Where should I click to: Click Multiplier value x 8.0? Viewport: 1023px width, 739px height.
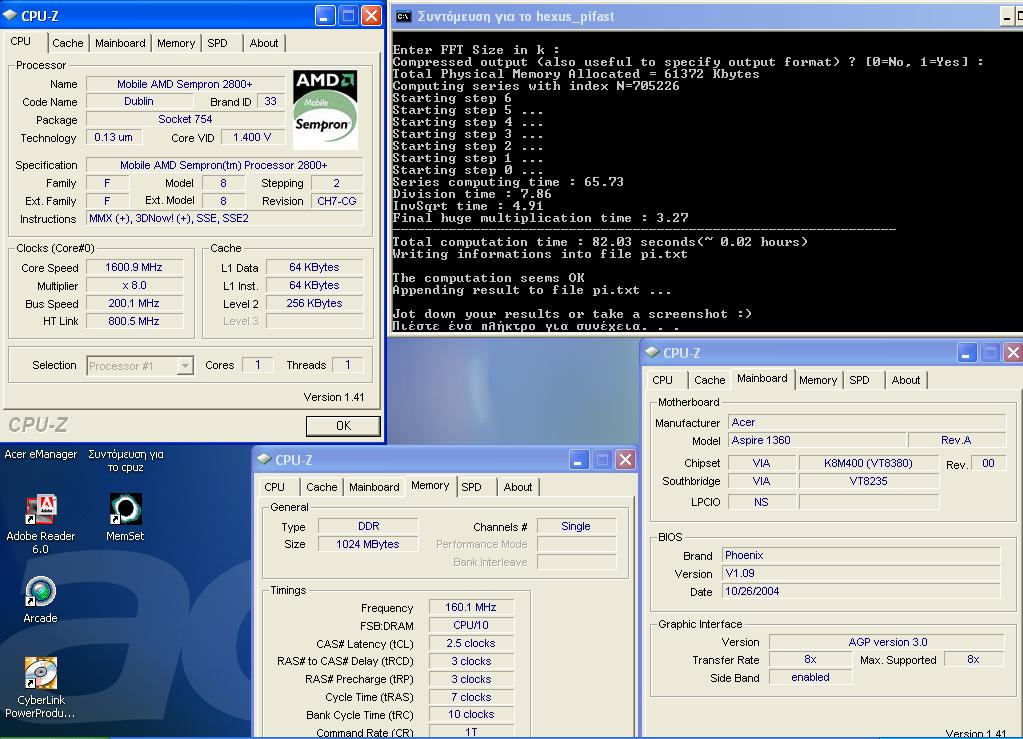[x=134, y=286]
